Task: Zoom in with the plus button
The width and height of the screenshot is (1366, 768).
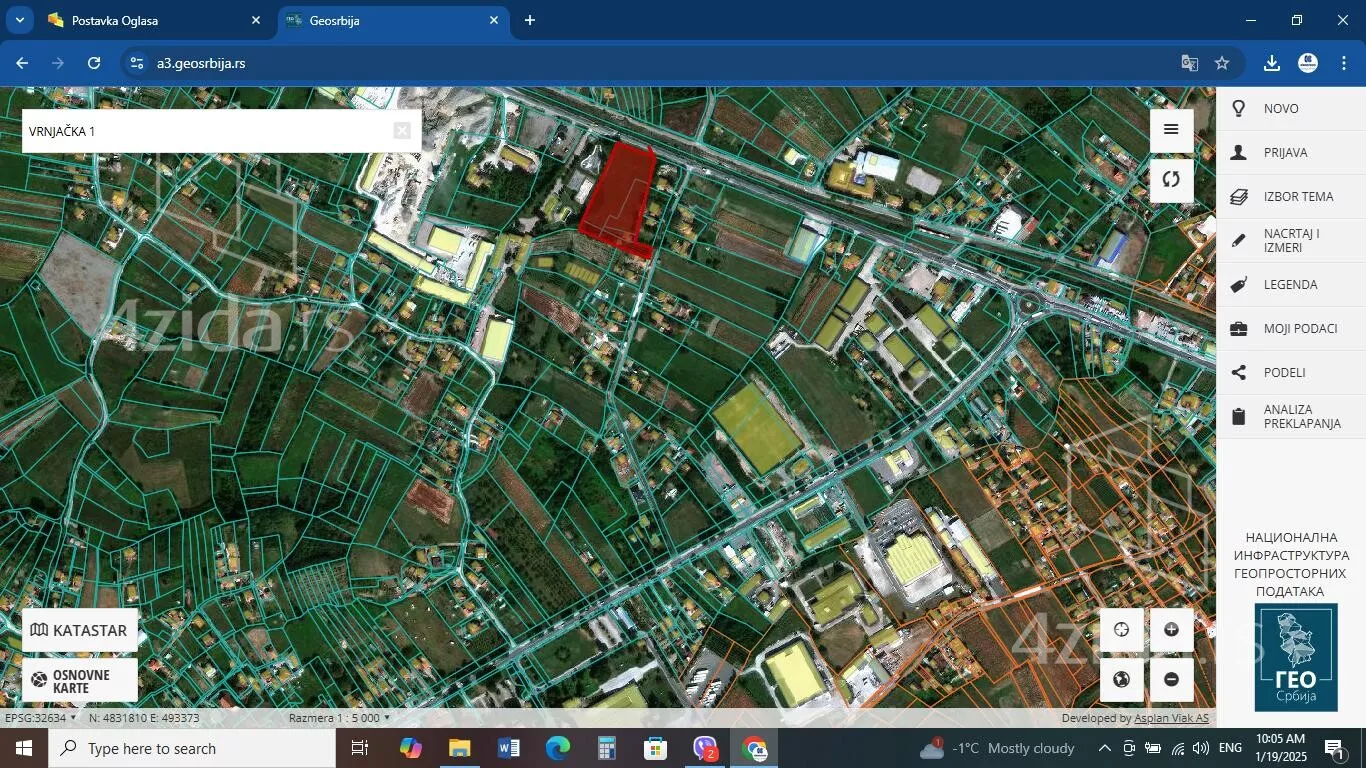Action: [x=1171, y=630]
